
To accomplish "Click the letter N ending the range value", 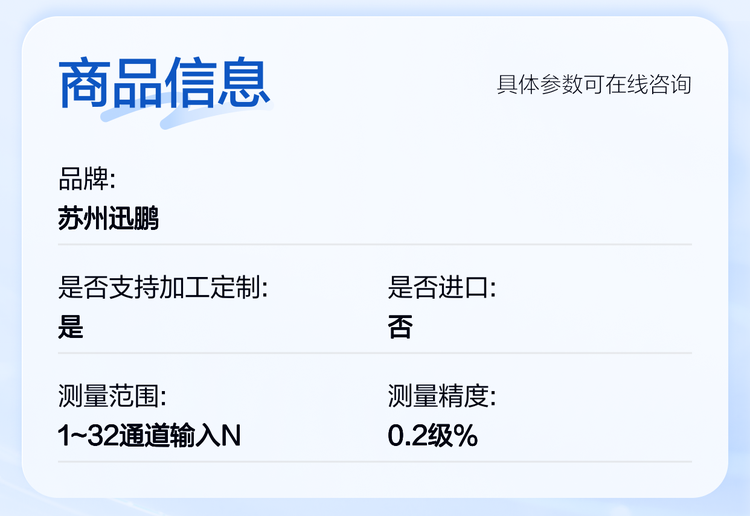I will pyautogui.click(x=232, y=436).
